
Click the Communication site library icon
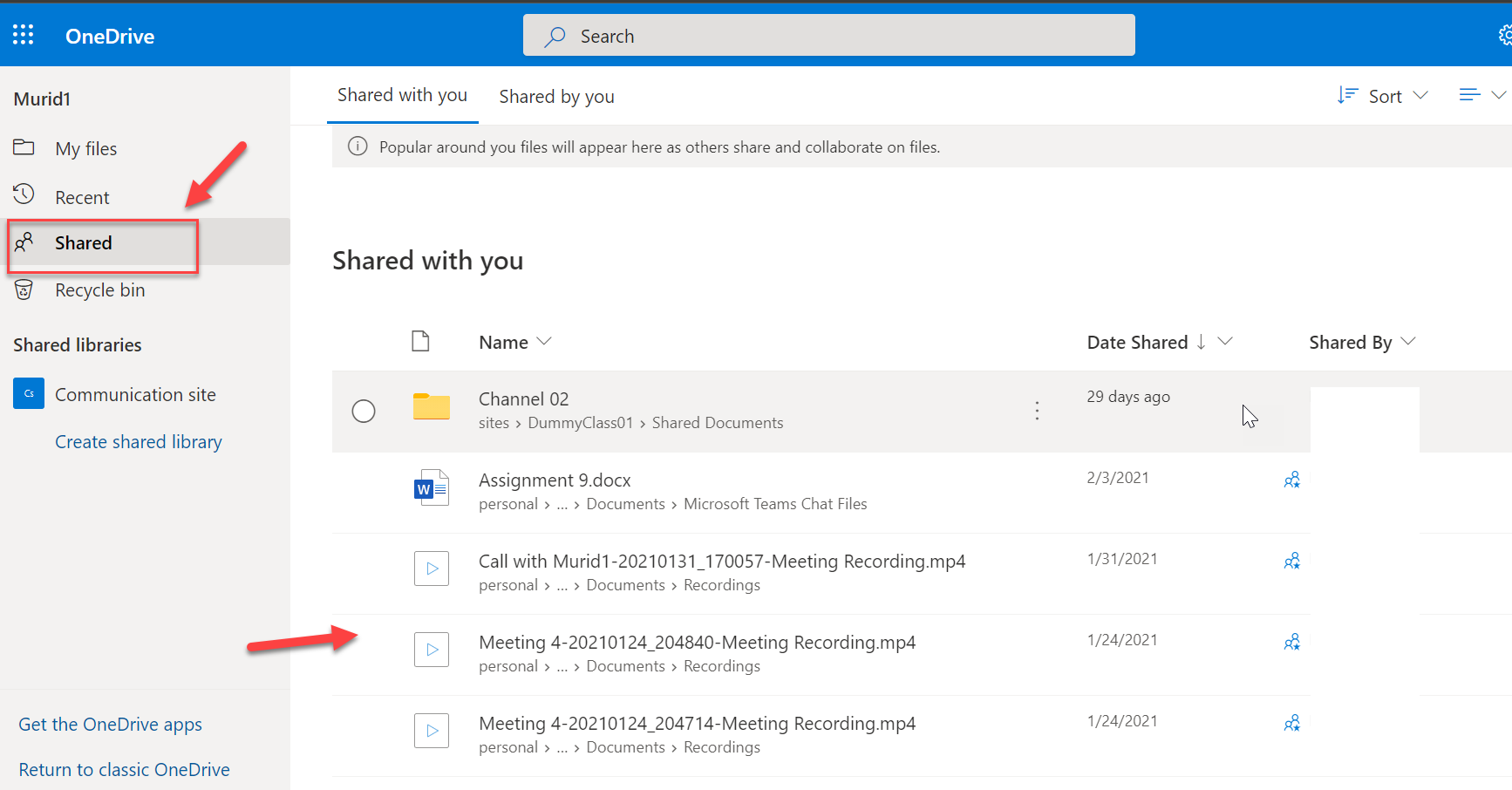click(x=29, y=393)
